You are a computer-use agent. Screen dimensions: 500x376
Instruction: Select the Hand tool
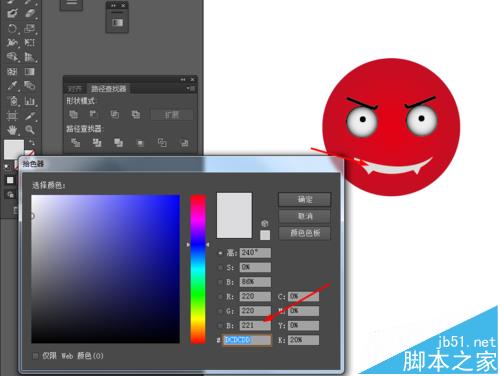12,130
